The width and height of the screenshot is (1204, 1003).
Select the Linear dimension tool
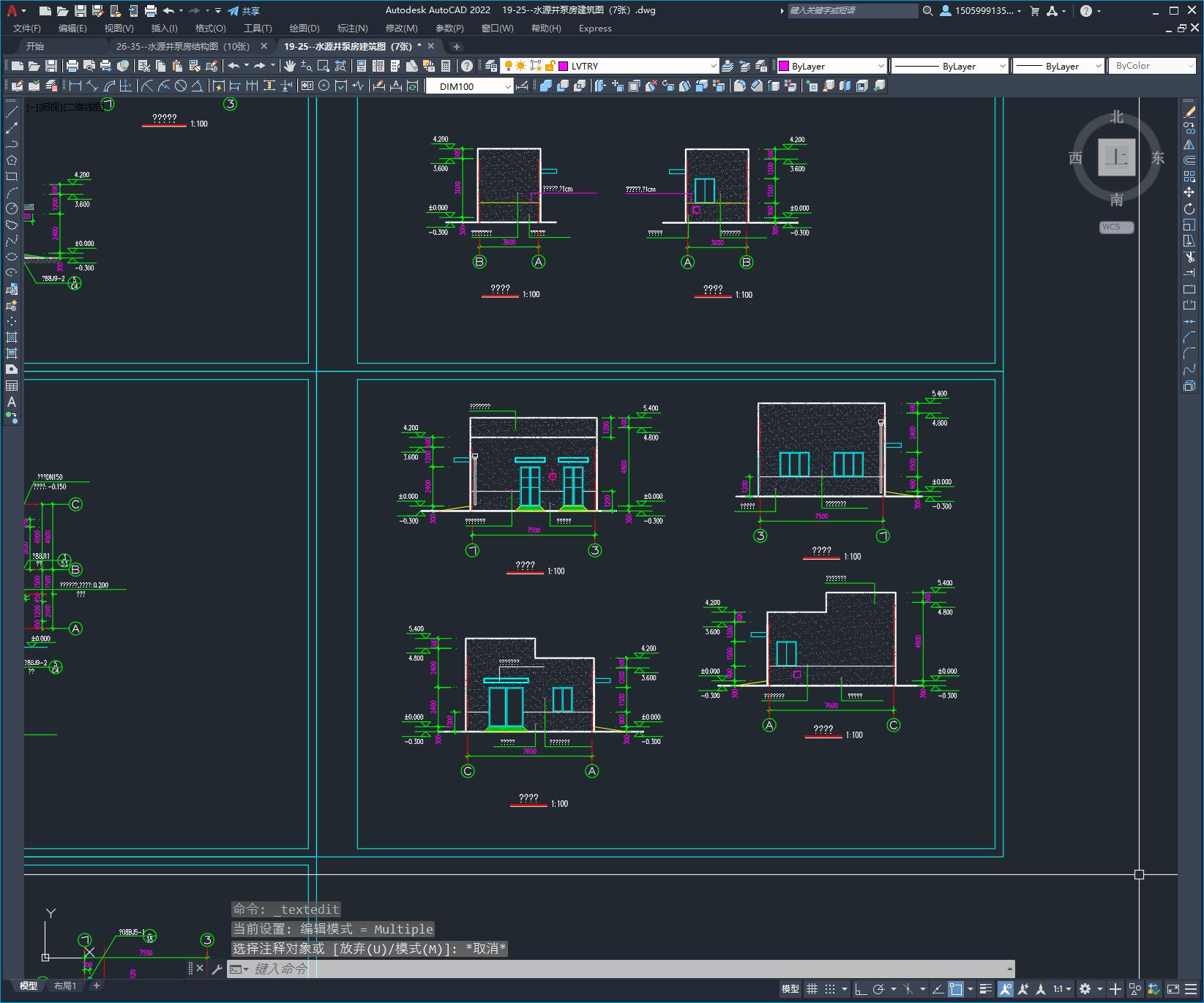click(x=75, y=86)
